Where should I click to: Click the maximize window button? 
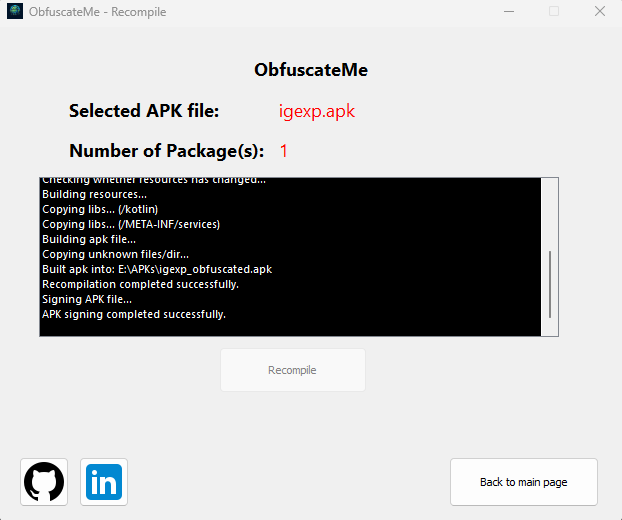(554, 12)
